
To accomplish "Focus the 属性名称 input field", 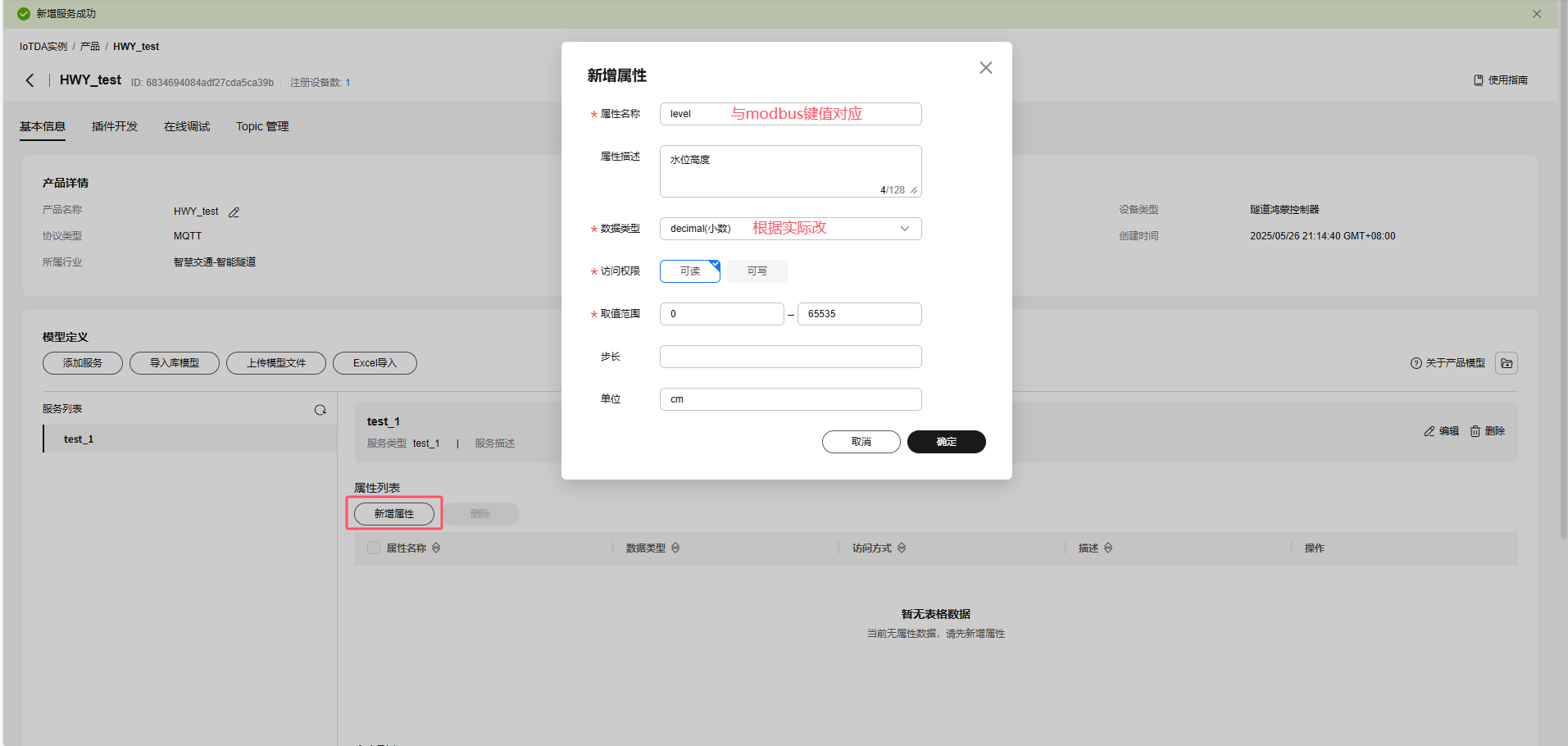I will (x=791, y=114).
